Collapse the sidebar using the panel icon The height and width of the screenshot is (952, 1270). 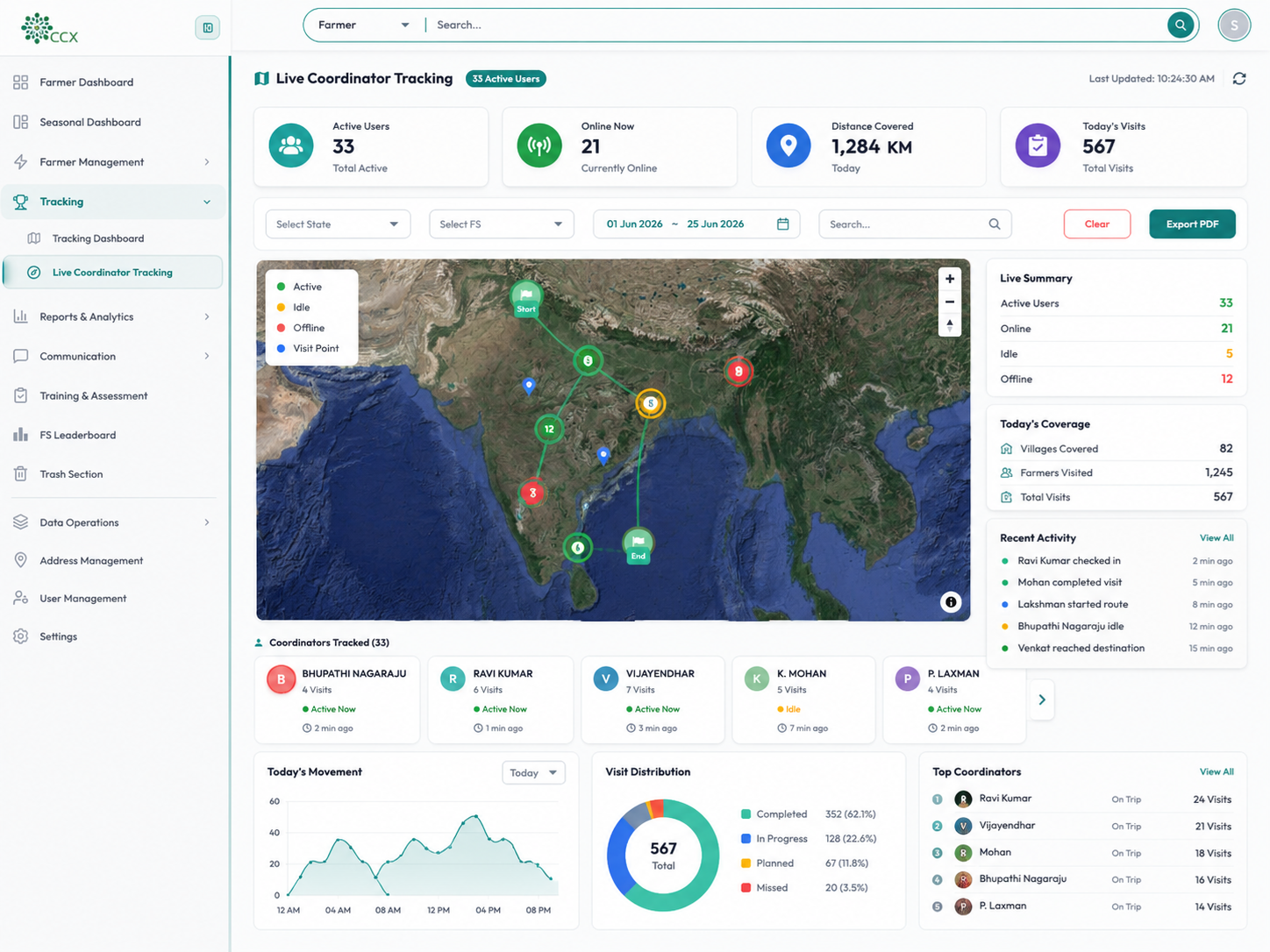coord(208,27)
